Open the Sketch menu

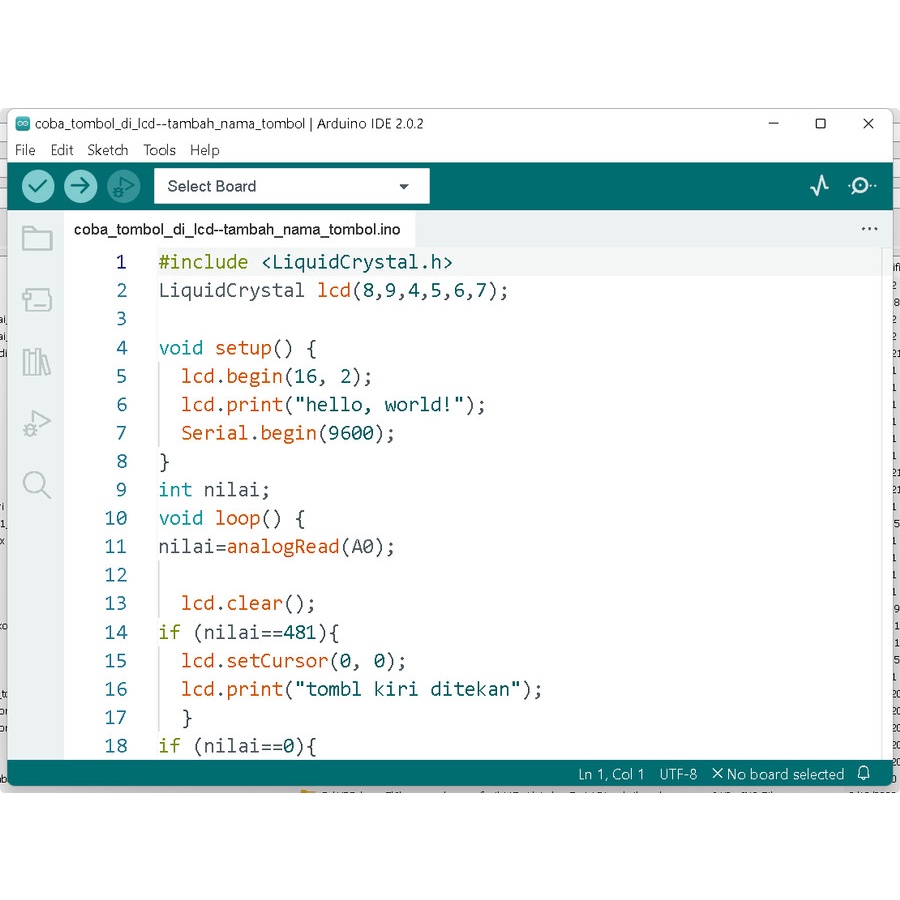tap(107, 150)
